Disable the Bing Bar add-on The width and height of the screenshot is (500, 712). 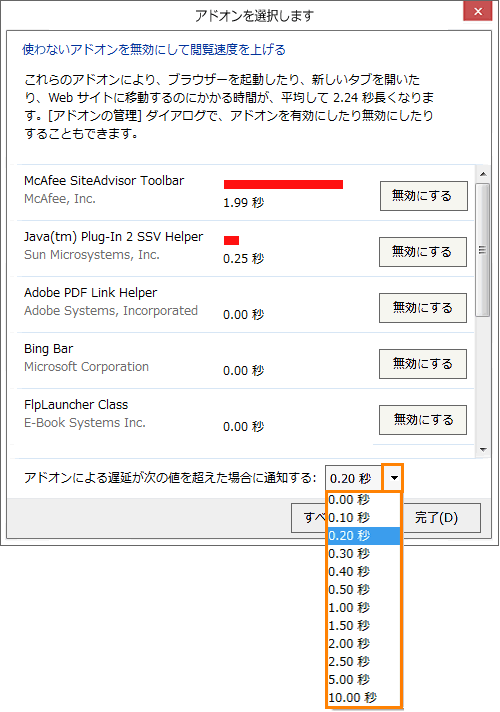coord(423,364)
